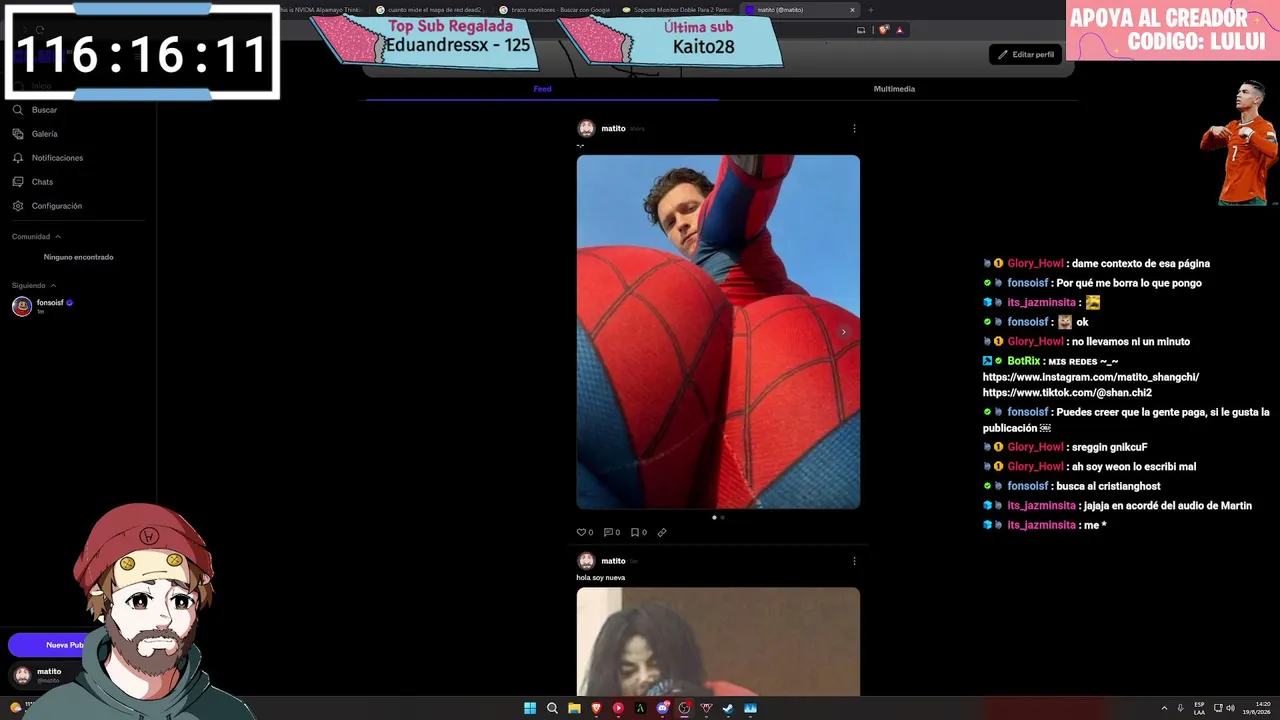Screen dimensions: 1280x720
Task: Switch to the Multimedia tab
Action: (x=894, y=89)
